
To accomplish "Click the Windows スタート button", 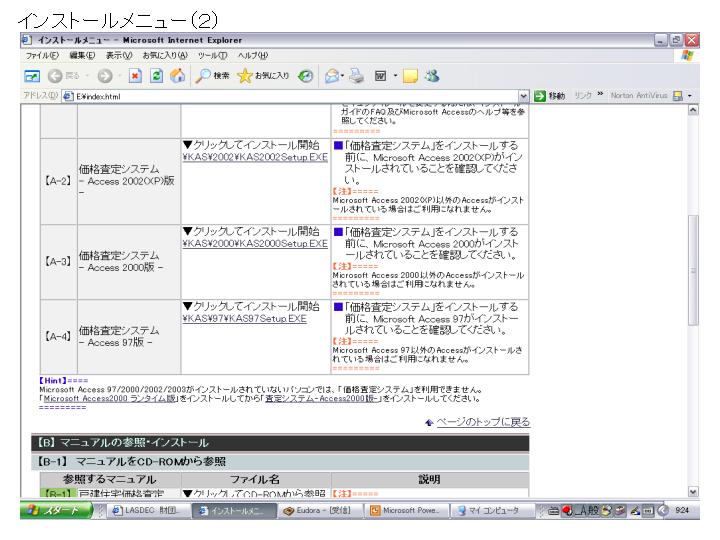I will tap(56, 510).
